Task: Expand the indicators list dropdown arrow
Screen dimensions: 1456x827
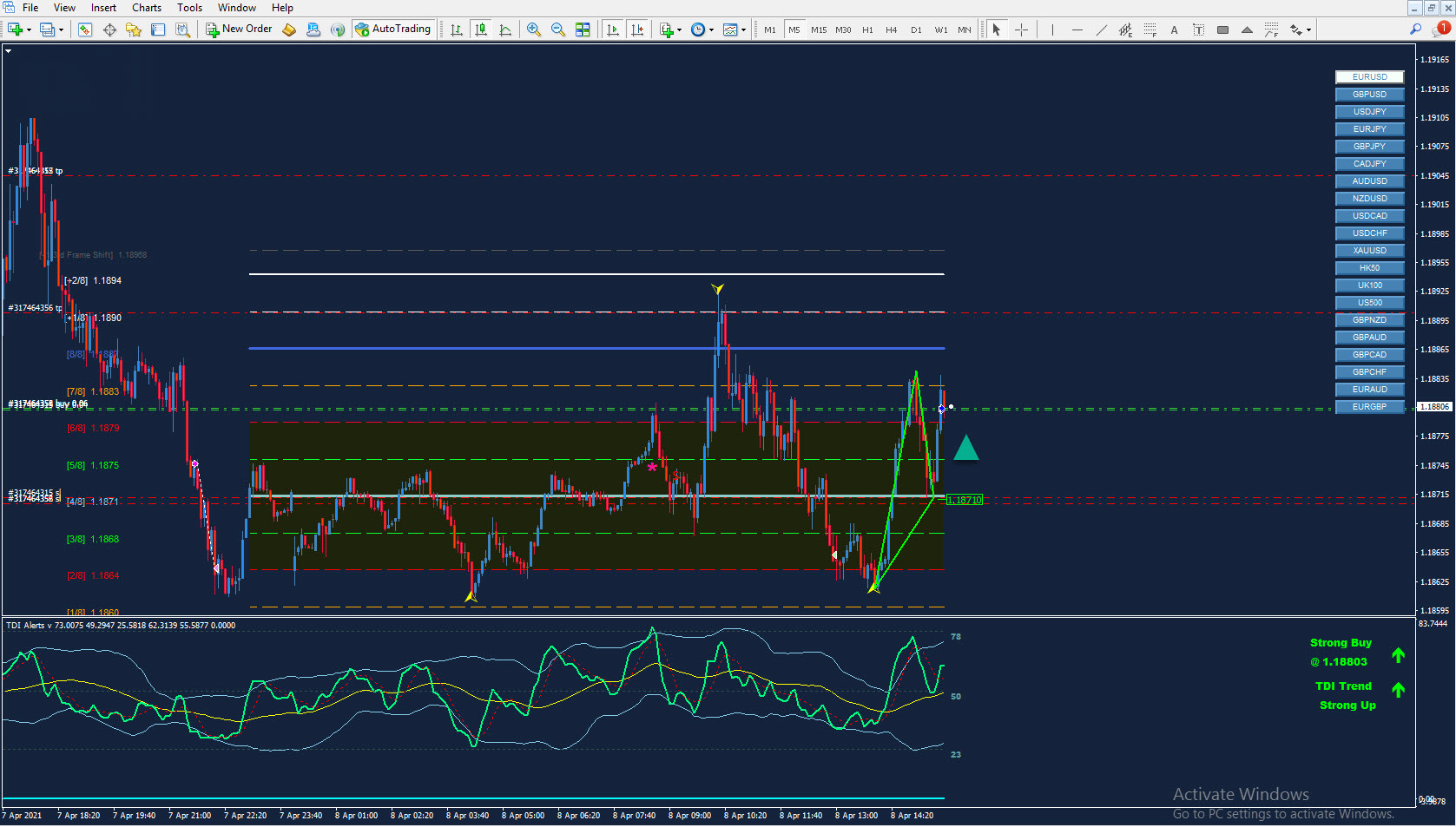Action: point(679,30)
